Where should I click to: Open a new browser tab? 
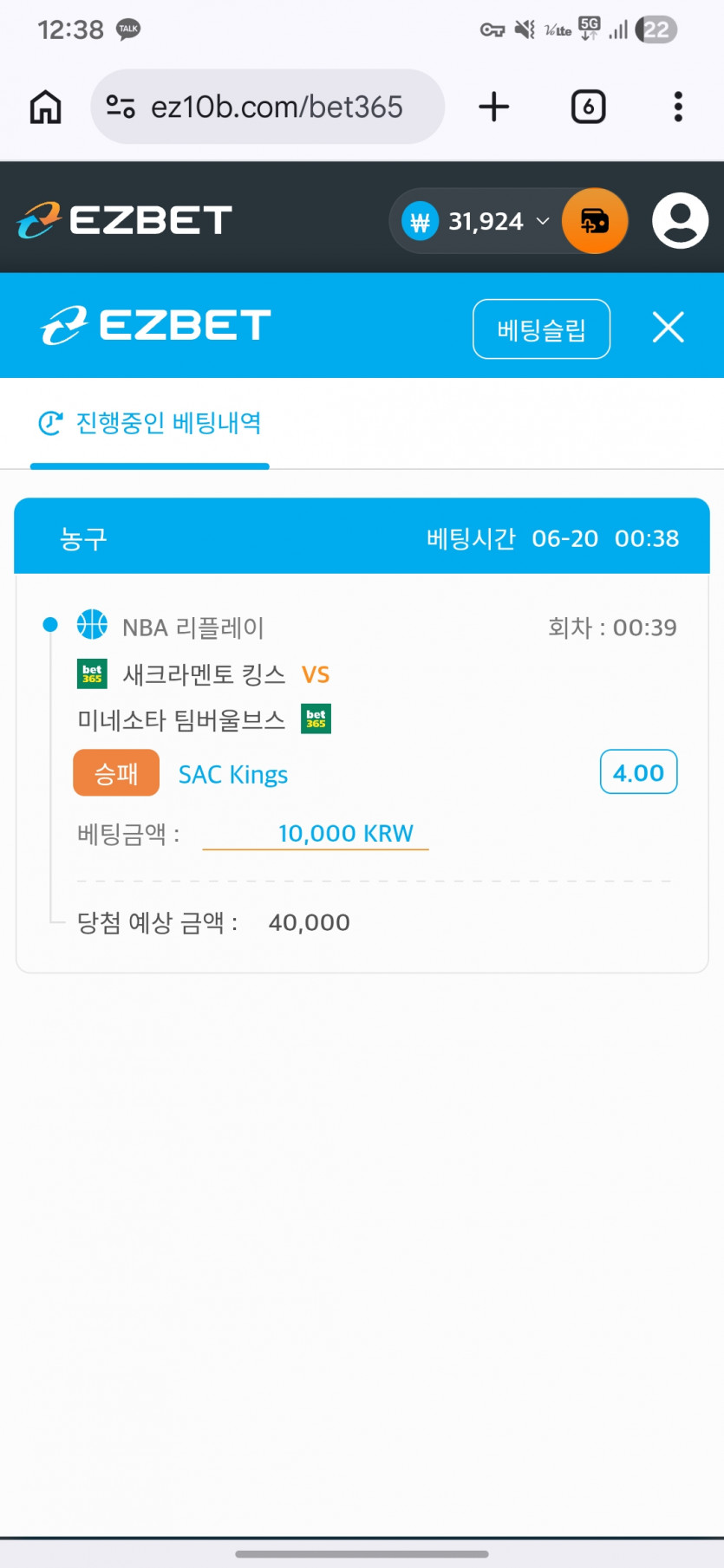(494, 107)
